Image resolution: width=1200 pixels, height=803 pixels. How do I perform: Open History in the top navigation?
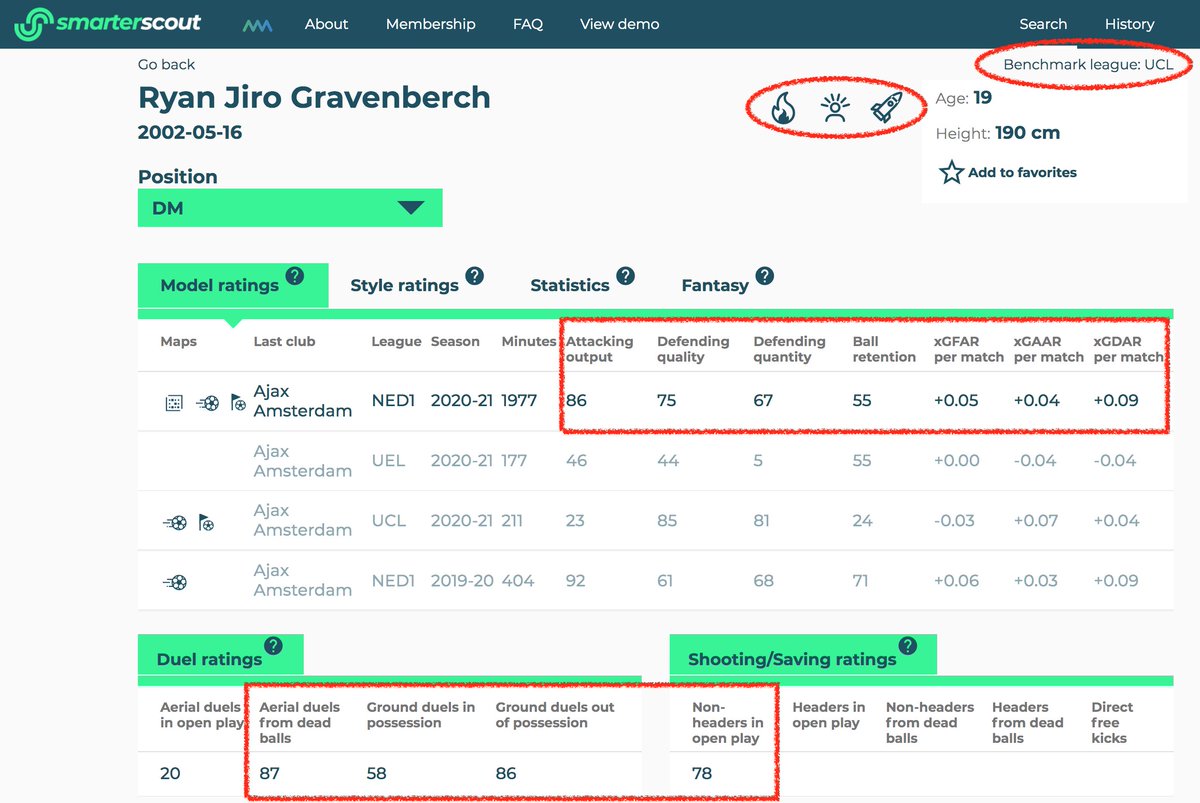(x=1130, y=24)
